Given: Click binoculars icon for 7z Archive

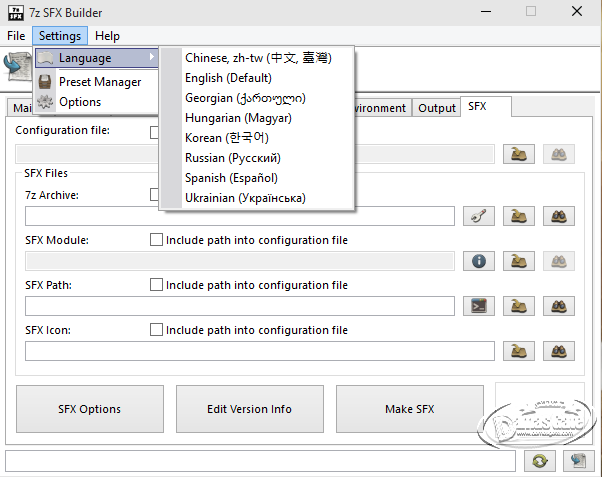Looking at the screenshot, I should click(x=559, y=216).
